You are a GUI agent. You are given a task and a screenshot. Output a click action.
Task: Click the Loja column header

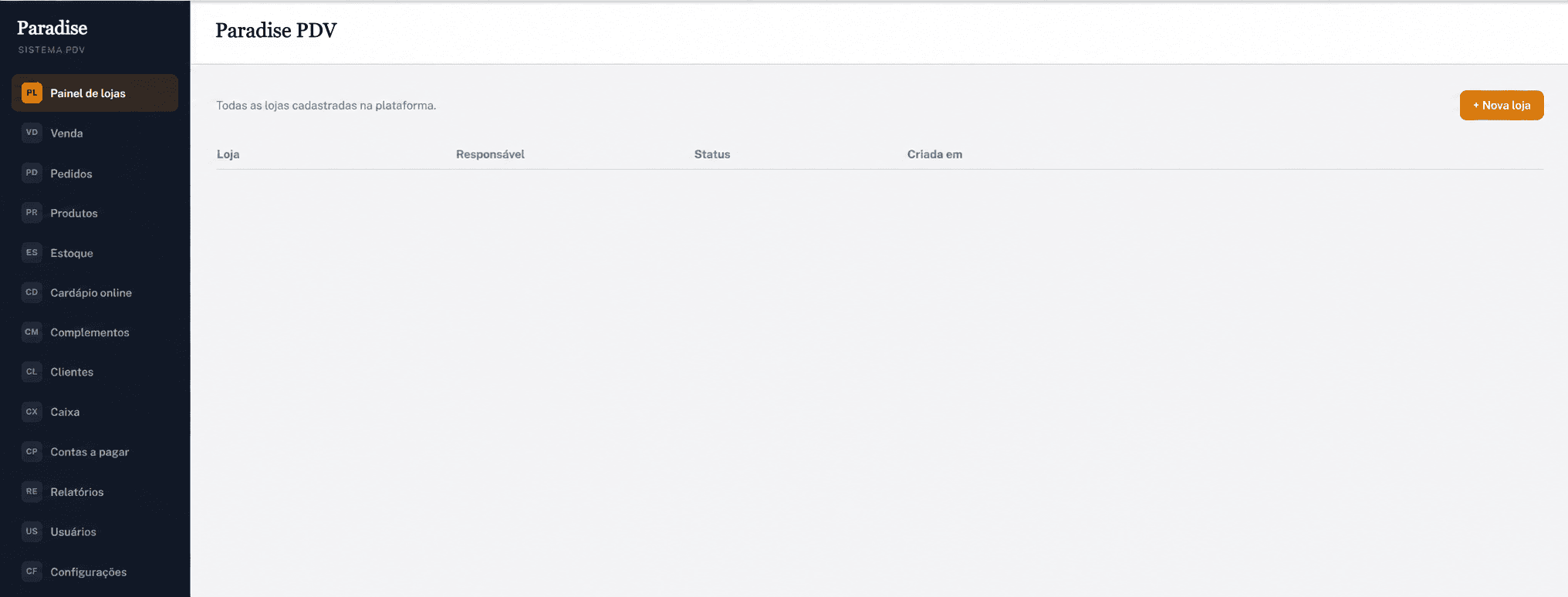tap(228, 154)
